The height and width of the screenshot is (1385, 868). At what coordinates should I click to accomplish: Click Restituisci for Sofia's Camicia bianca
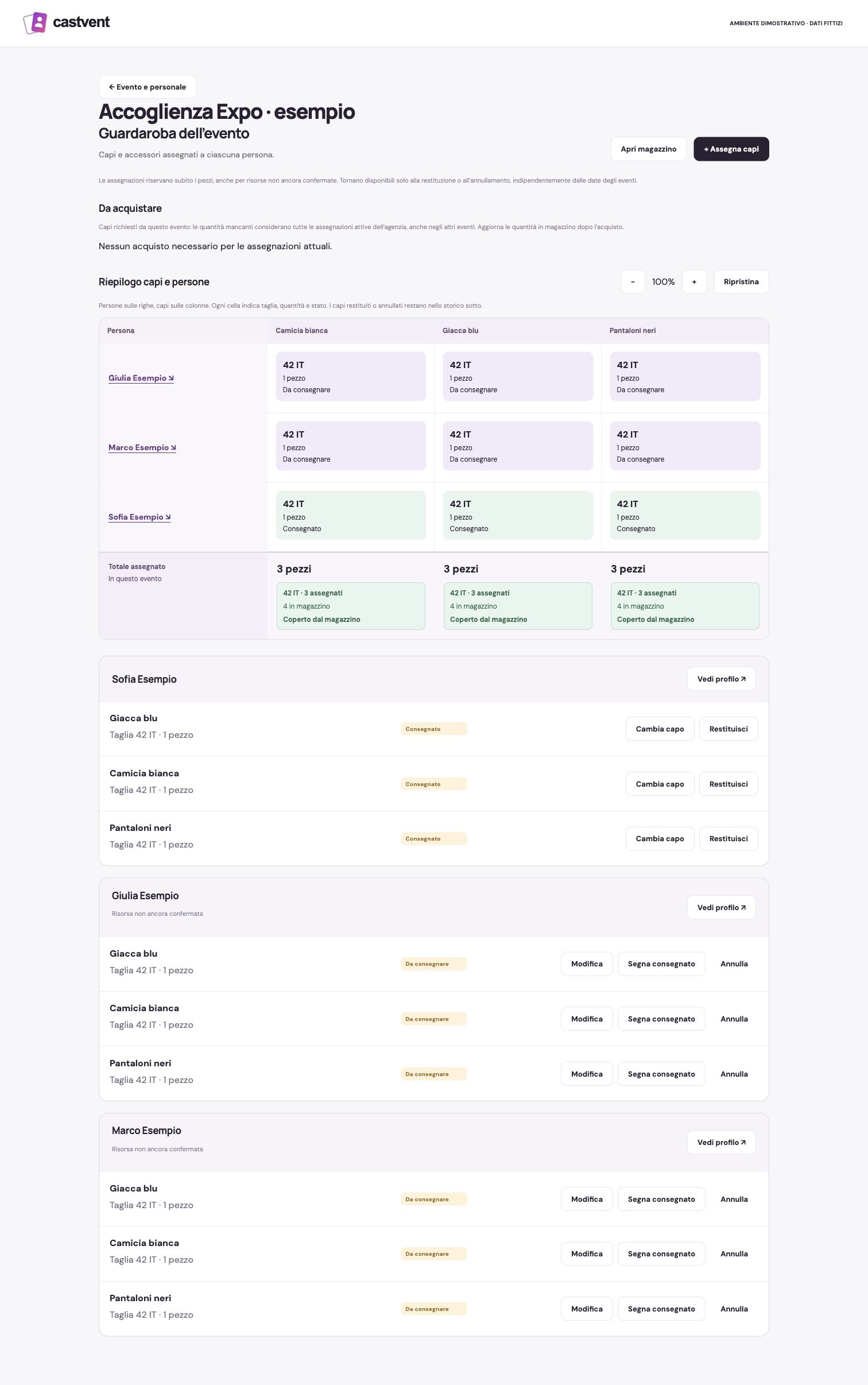(x=728, y=784)
